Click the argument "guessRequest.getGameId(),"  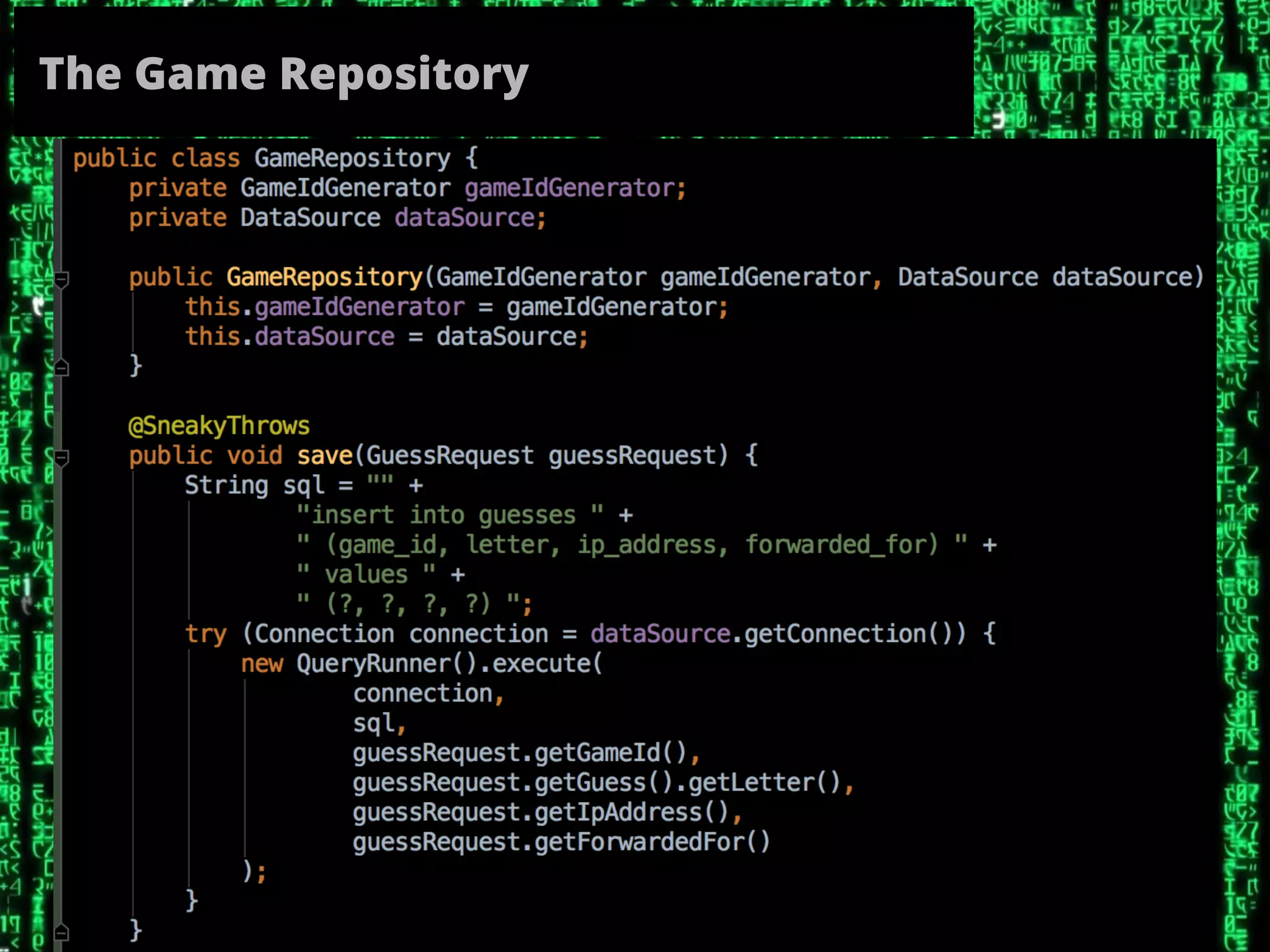click(526, 753)
